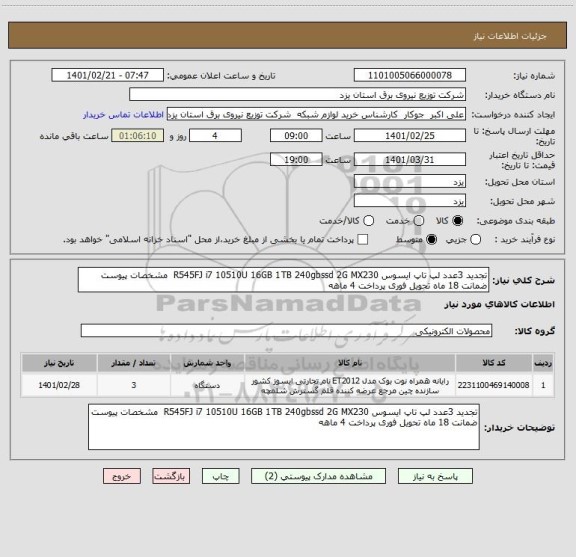Click the چاپ print button
Image resolution: width=576 pixels, height=557 pixels.
click(220, 476)
